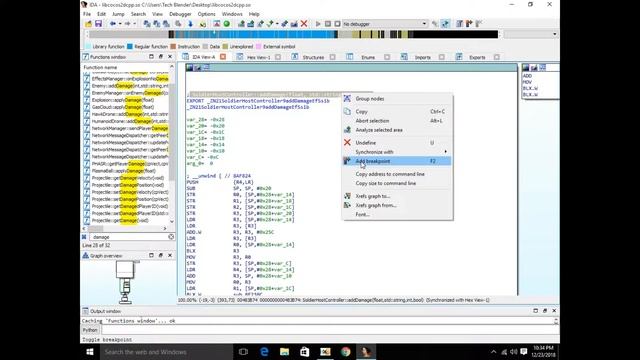Open the File menu
The image size is (640, 360).
[87, 14]
